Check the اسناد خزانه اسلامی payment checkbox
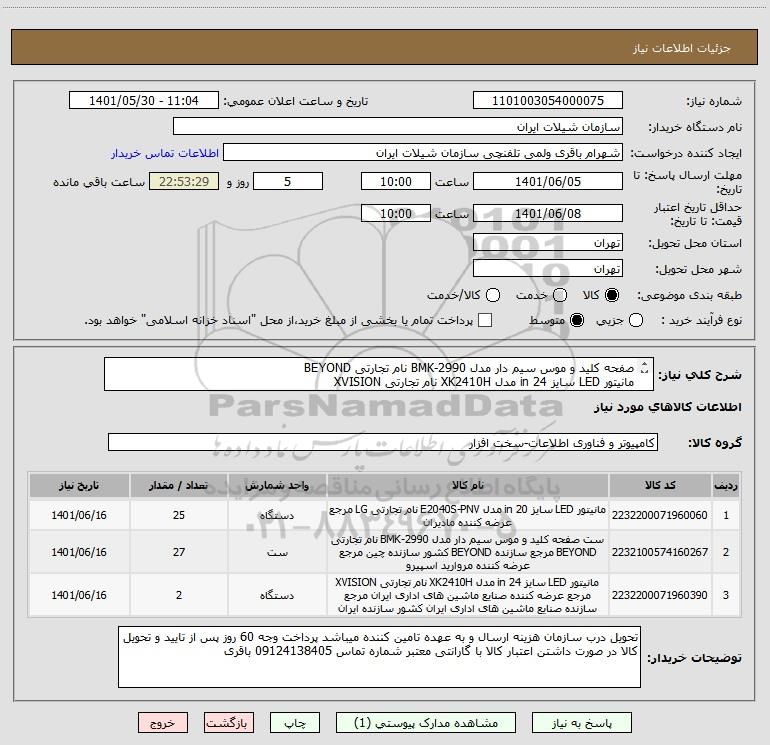 pyautogui.click(x=485, y=320)
